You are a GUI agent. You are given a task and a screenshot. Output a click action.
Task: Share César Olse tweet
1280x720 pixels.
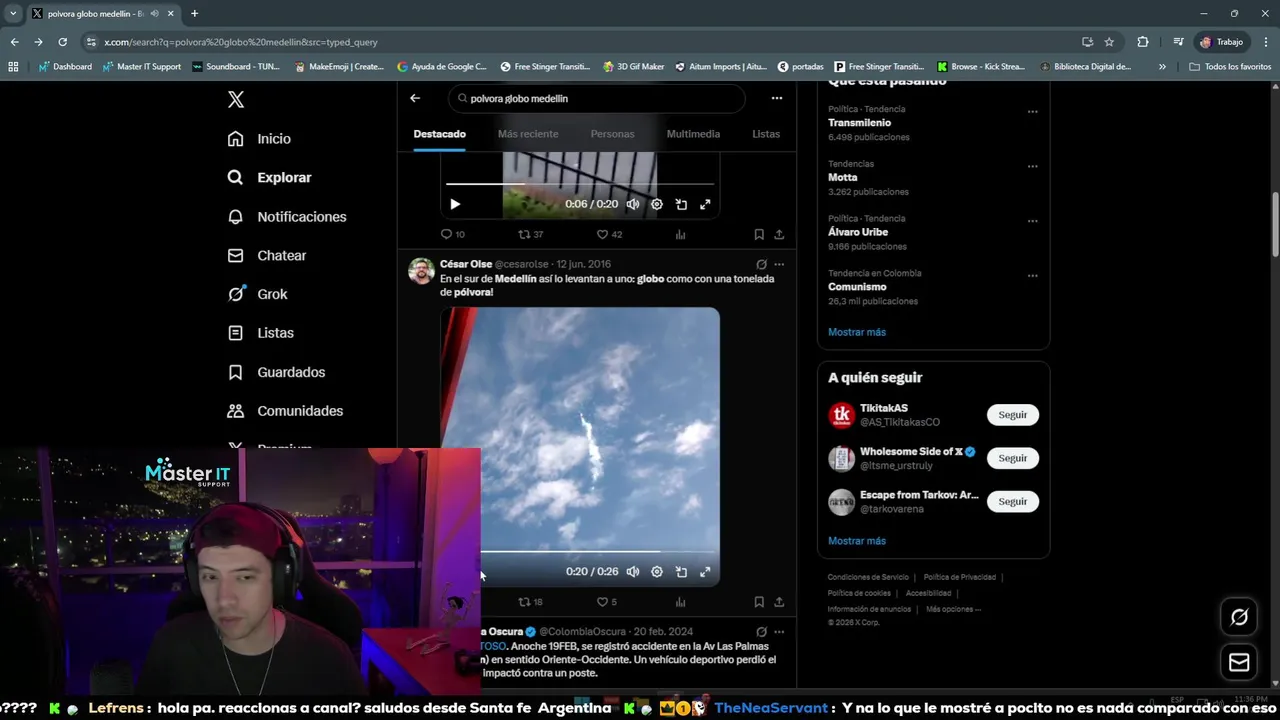tap(779, 602)
